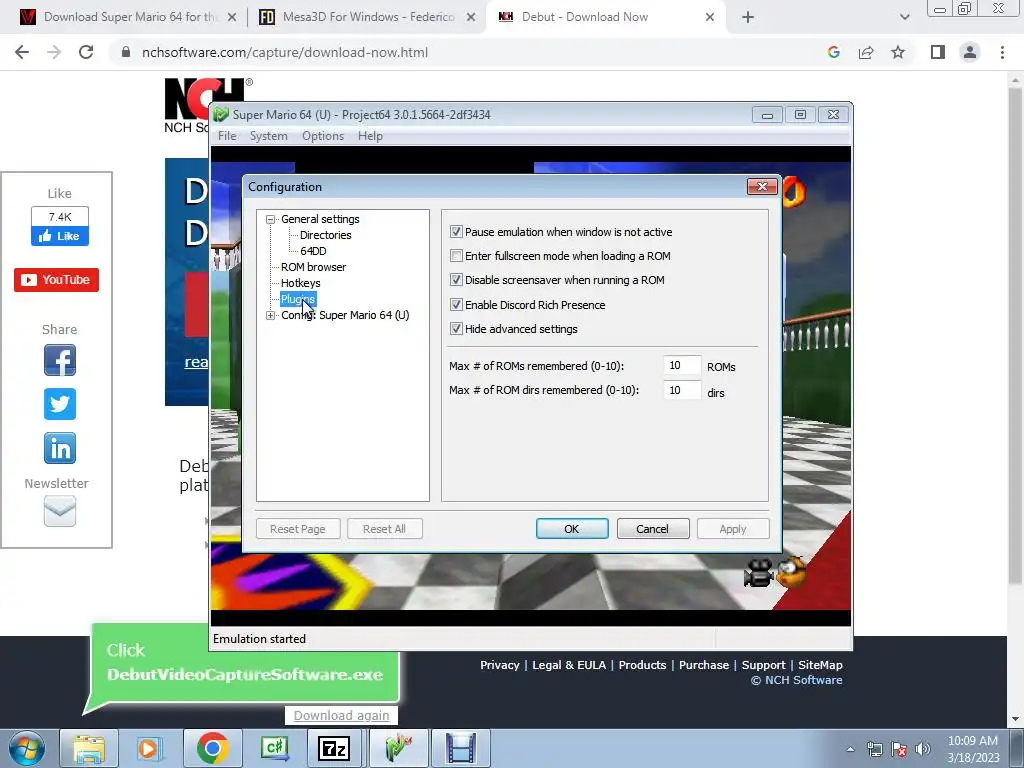Open Windows Explorer from taskbar

89,748
